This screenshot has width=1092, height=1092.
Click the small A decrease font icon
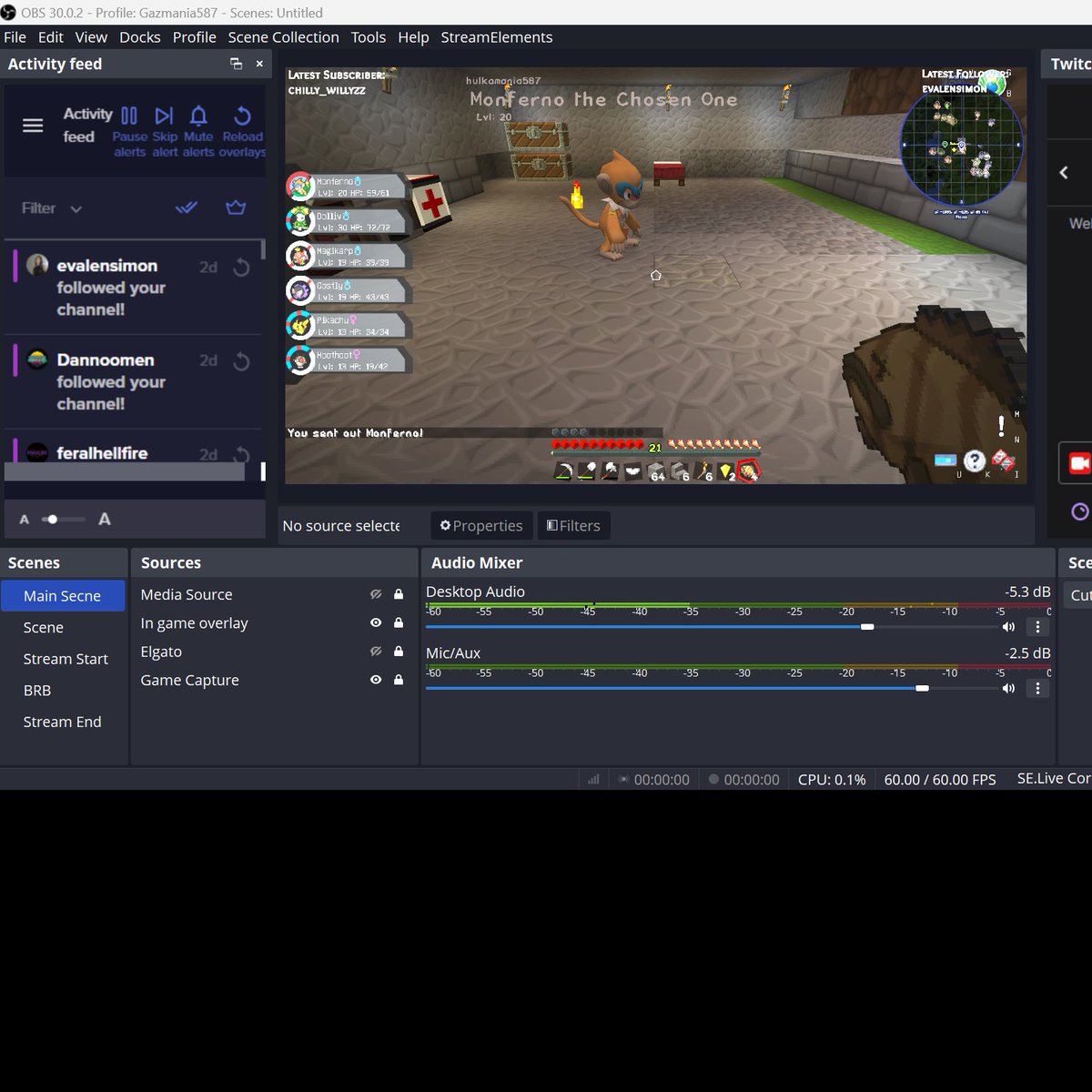click(25, 520)
